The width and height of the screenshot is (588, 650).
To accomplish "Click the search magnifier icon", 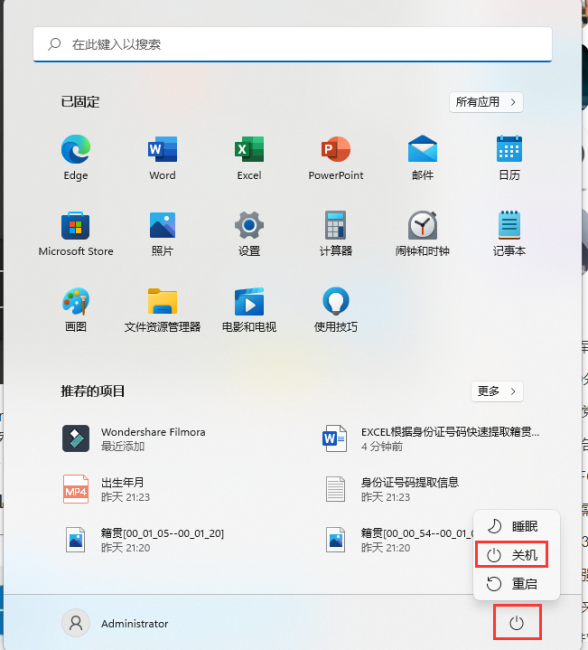I will (54, 44).
